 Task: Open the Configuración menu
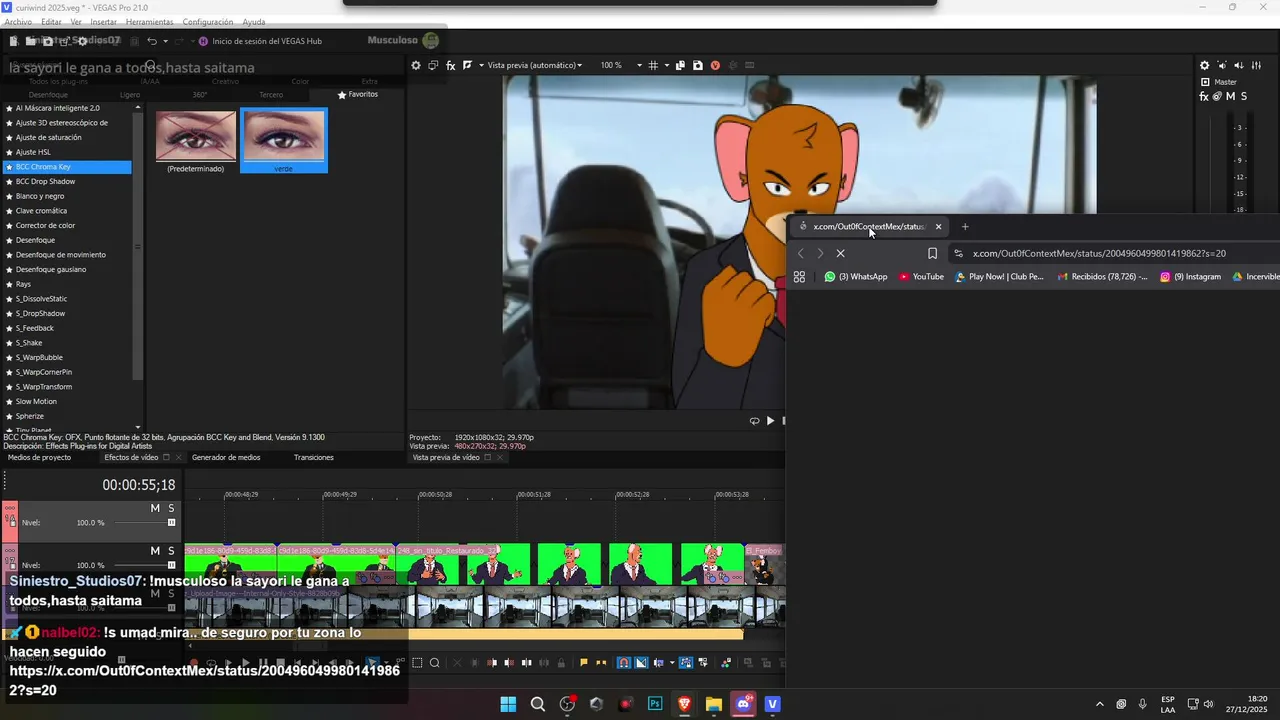(x=208, y=21)
